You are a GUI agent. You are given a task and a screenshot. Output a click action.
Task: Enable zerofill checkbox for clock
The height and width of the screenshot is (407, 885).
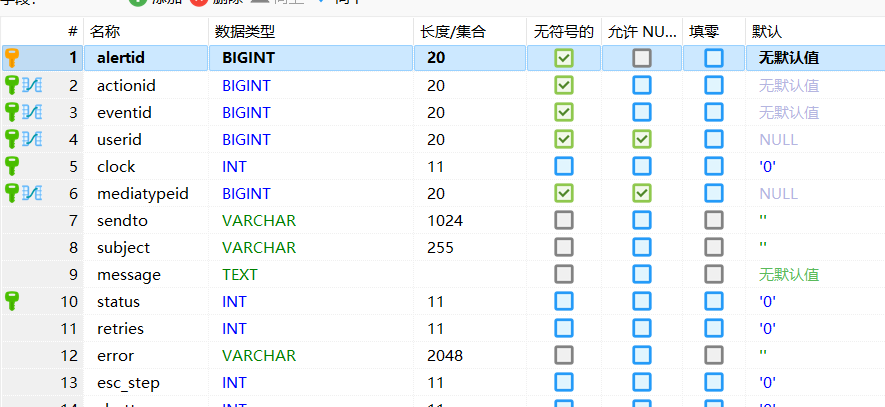pos(714,167)
